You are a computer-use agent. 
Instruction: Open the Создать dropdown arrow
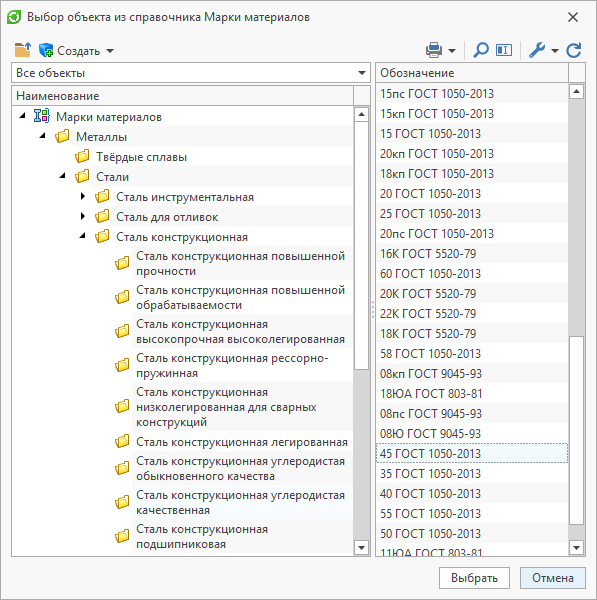click(x=110, y=51)
